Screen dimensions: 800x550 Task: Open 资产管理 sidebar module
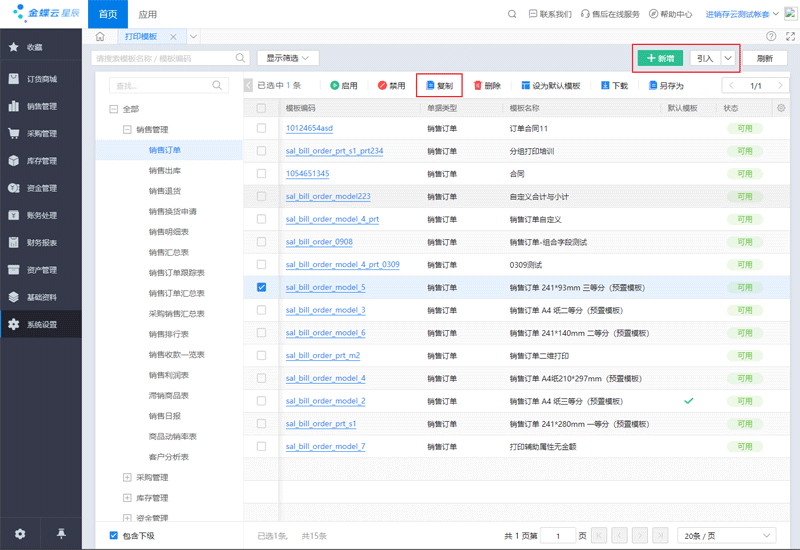tap(41, 270)
